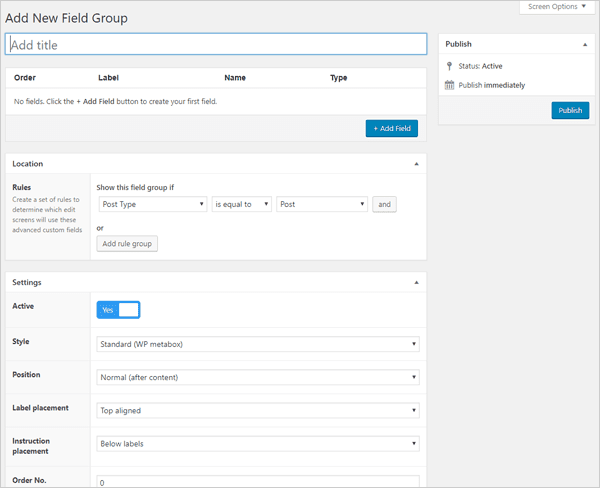600x488 pixels.
Task: Toggle the Active switch off
Action: click(x=118, y=310)
